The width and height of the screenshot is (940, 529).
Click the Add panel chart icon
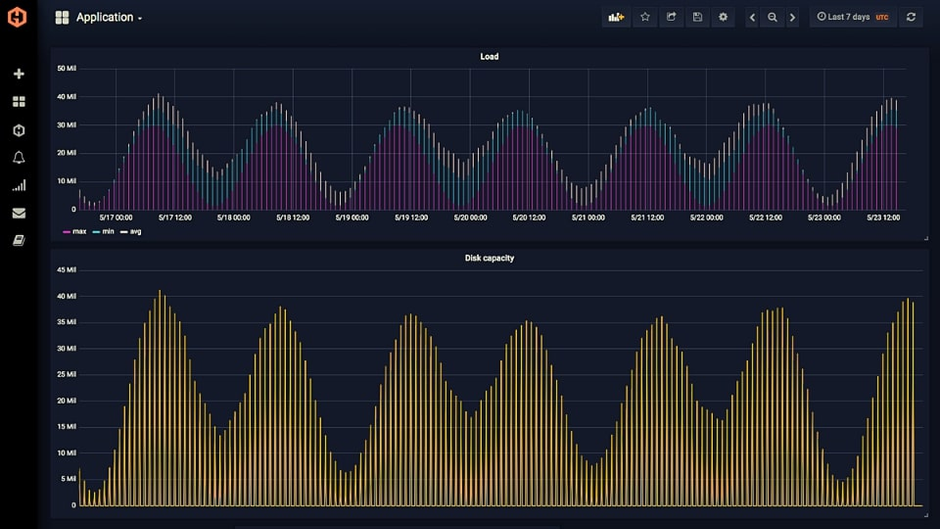(x=616, y=17)
